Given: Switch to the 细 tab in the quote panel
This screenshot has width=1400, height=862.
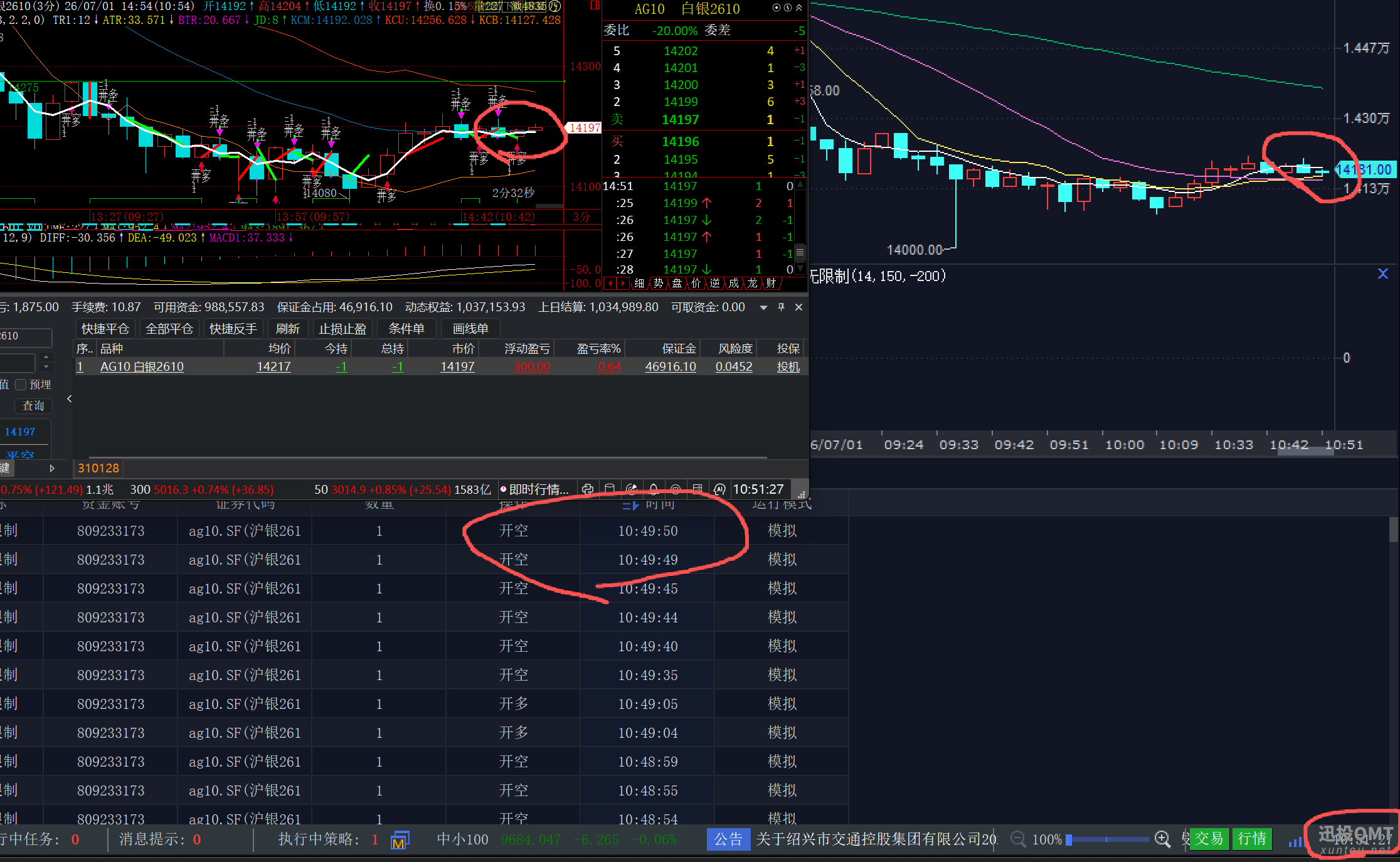Looking at the screenshot, I should pyautogui.click(x=639, y=284).
